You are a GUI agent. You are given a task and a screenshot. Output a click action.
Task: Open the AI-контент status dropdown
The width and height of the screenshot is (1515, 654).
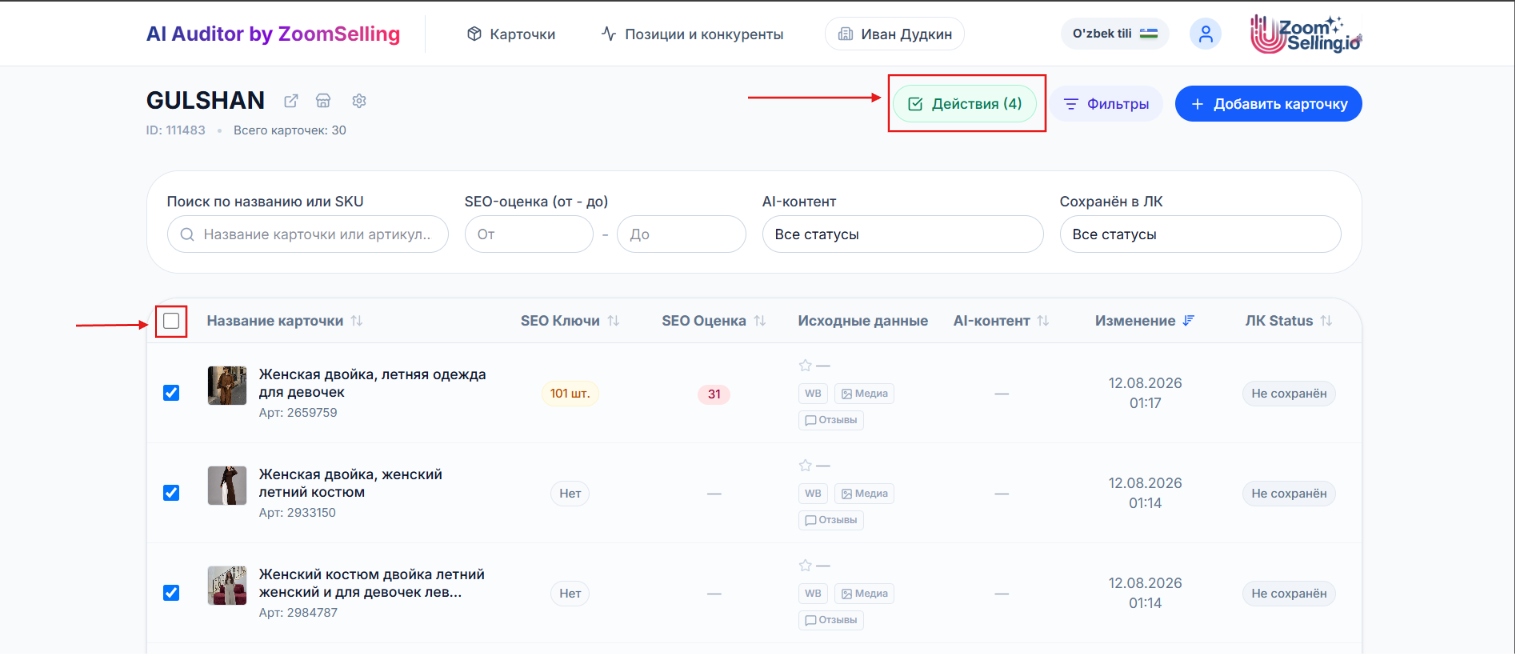tap(903, 234)
